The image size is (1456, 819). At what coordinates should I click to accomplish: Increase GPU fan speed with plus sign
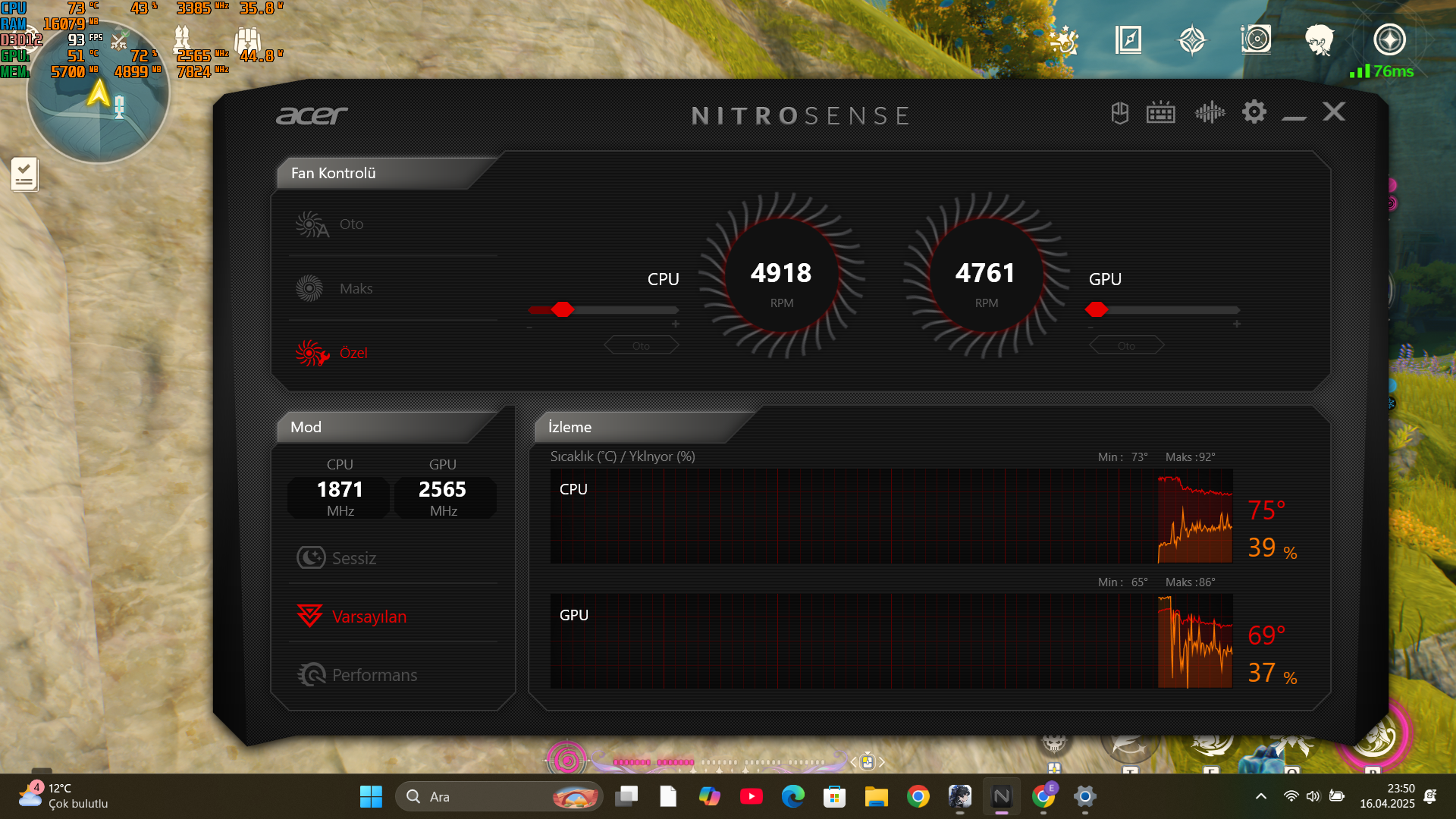1237,324
